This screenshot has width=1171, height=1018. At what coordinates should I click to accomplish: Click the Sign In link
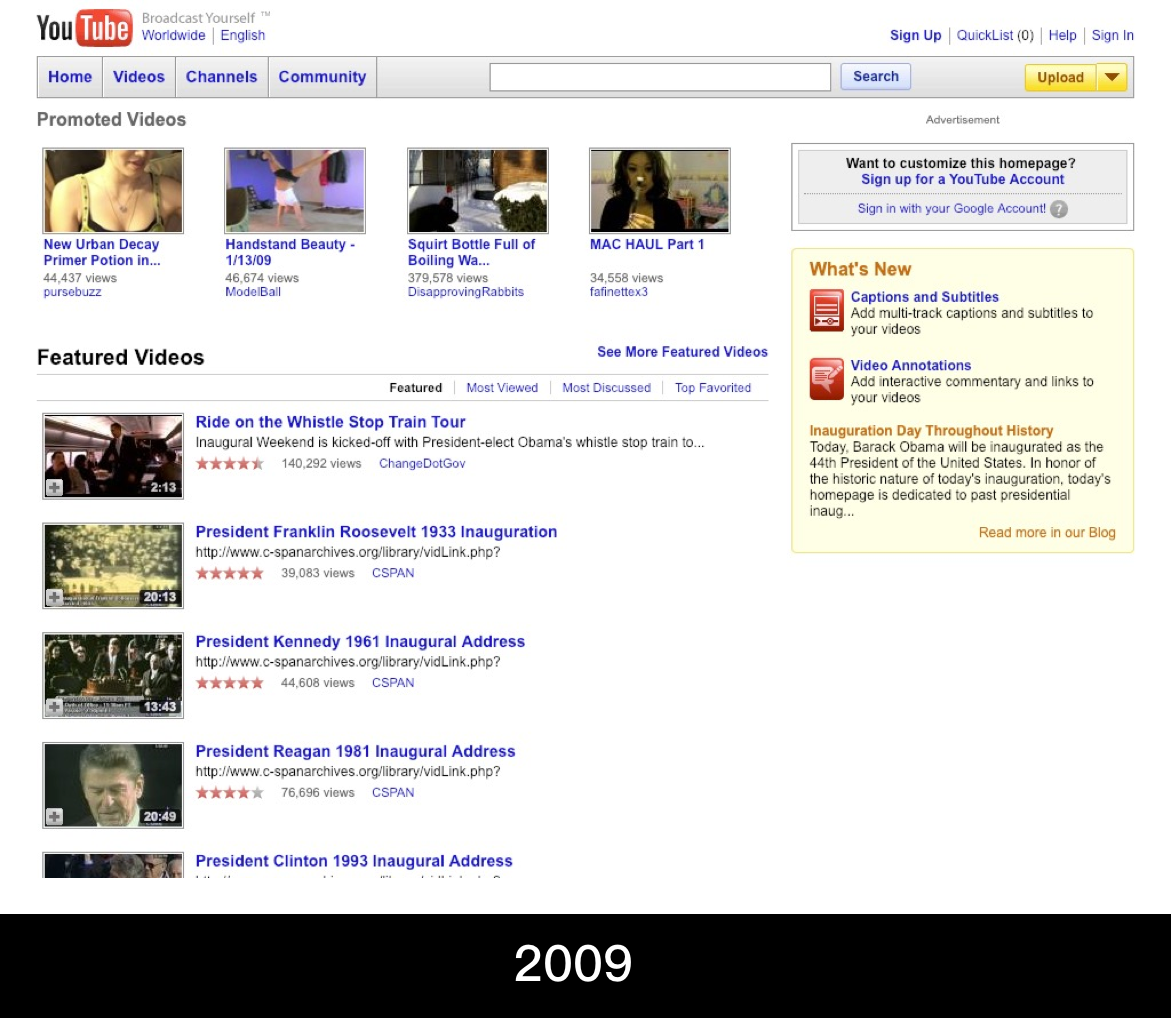click(x=1112, y=35)
